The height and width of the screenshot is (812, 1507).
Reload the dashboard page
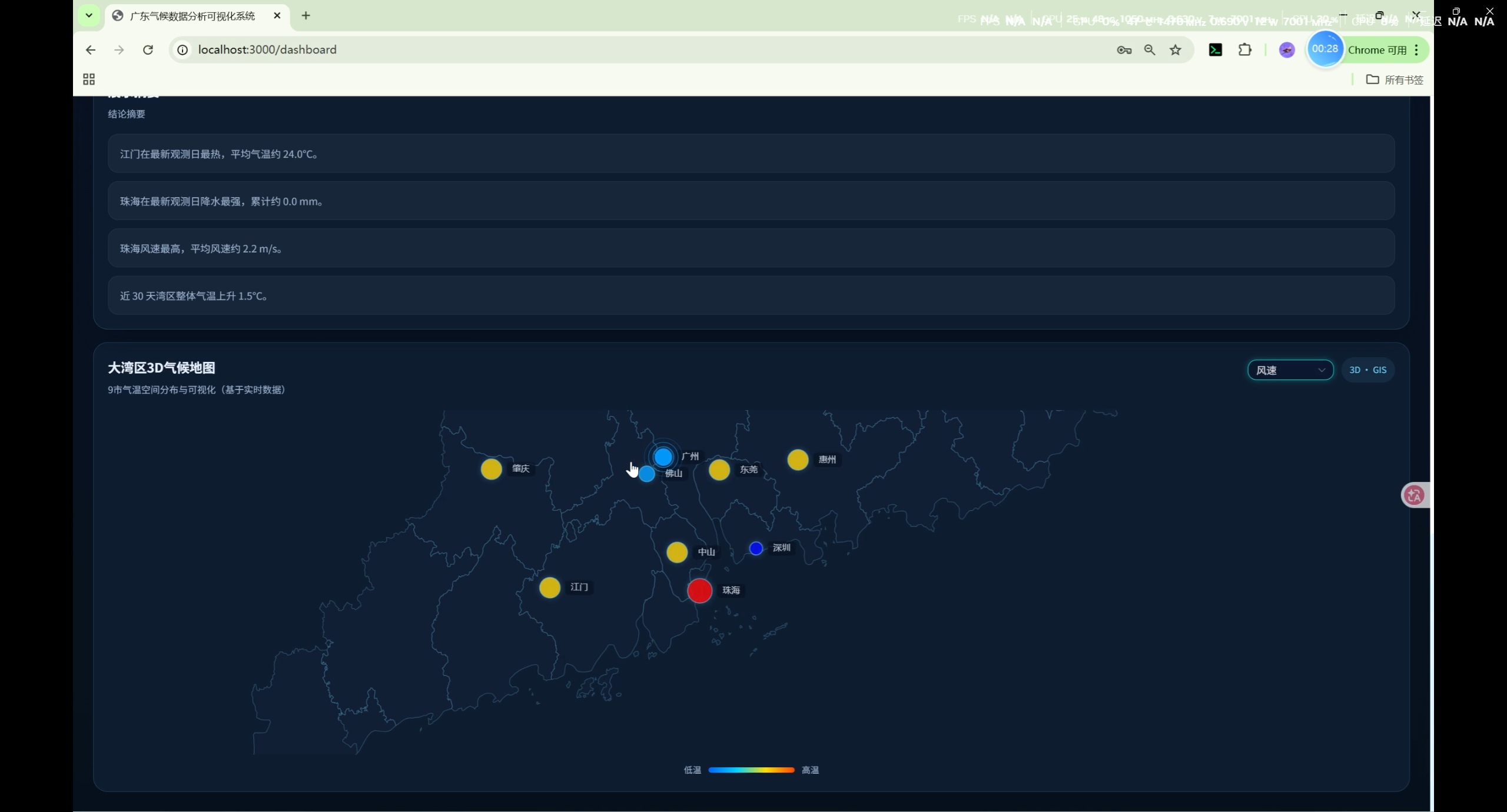pyautogui.click(x=148, y=50)
